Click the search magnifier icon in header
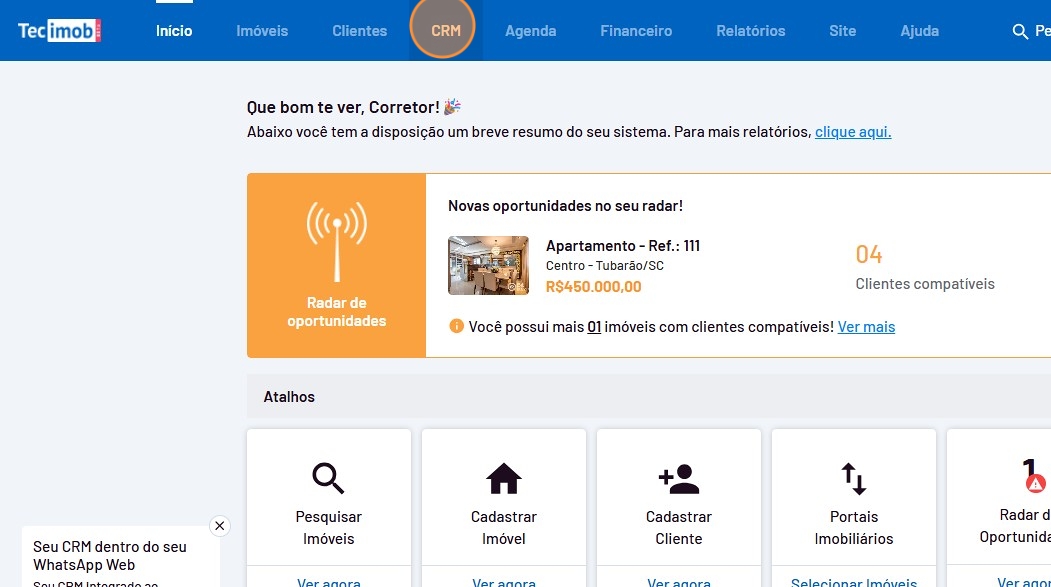The height and width of the screenshot is (587, 1051). point(1020,31)
